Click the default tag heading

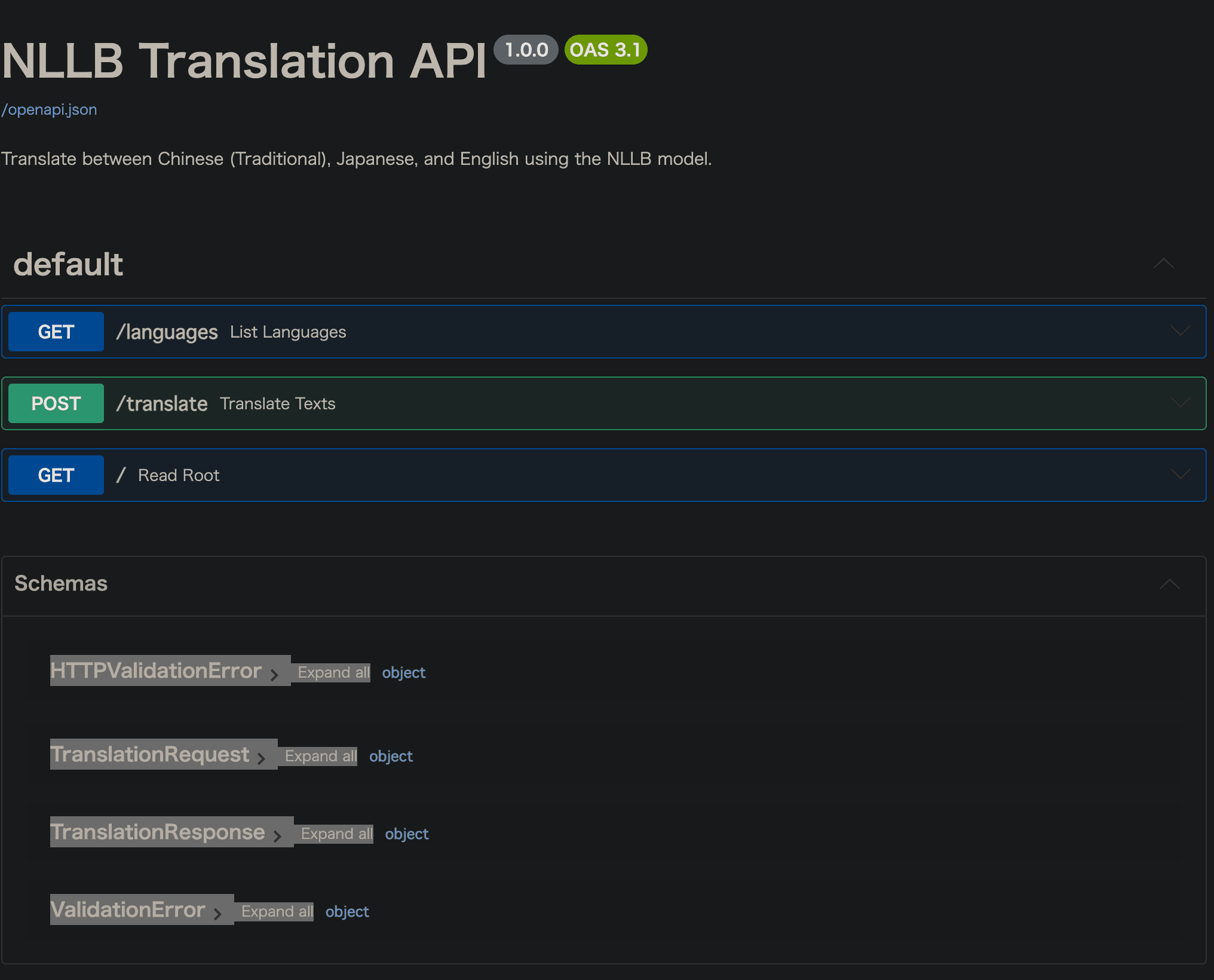(68, 265)
